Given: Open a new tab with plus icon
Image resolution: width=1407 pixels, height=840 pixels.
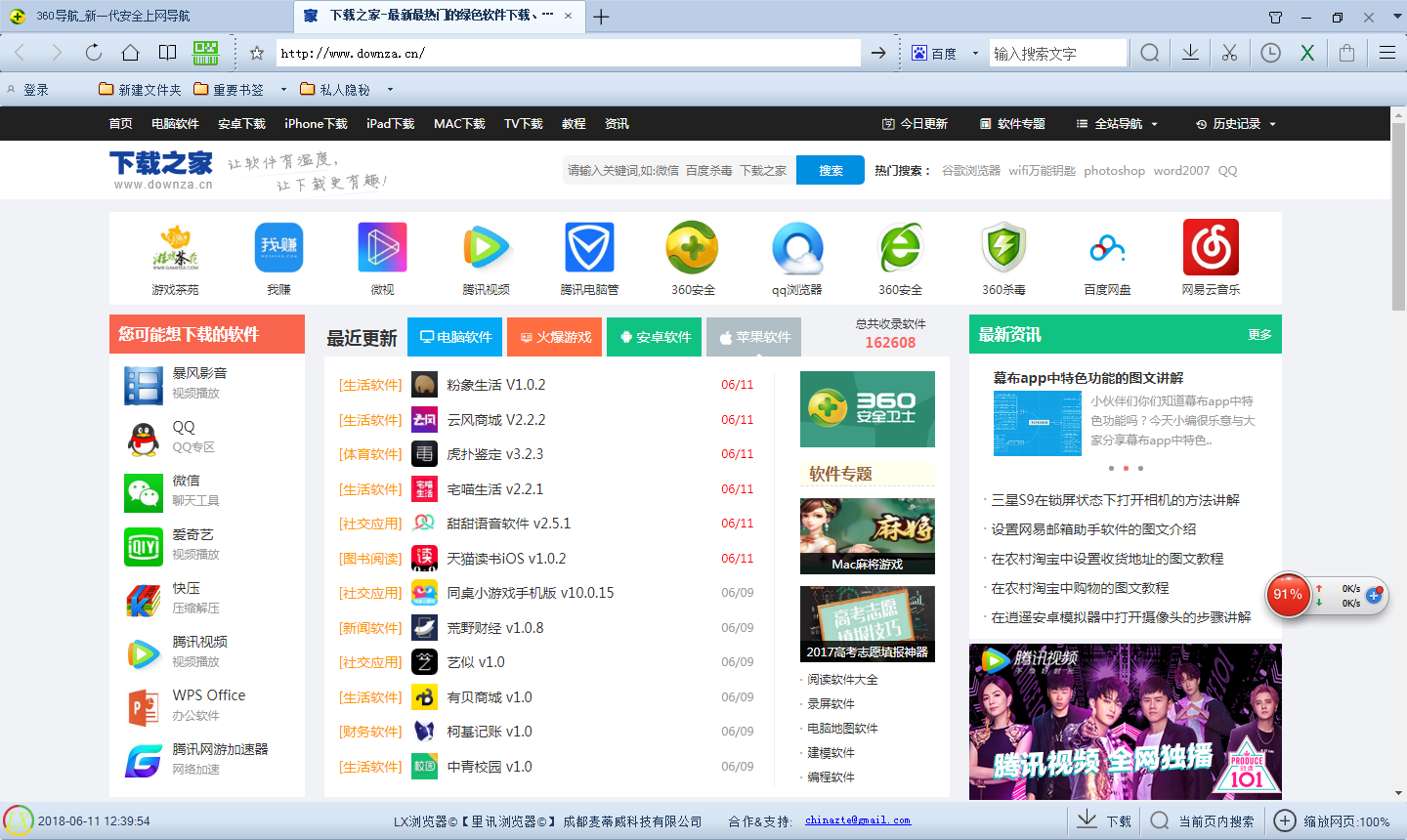Looking at the screenshot, I should [601, 17].
